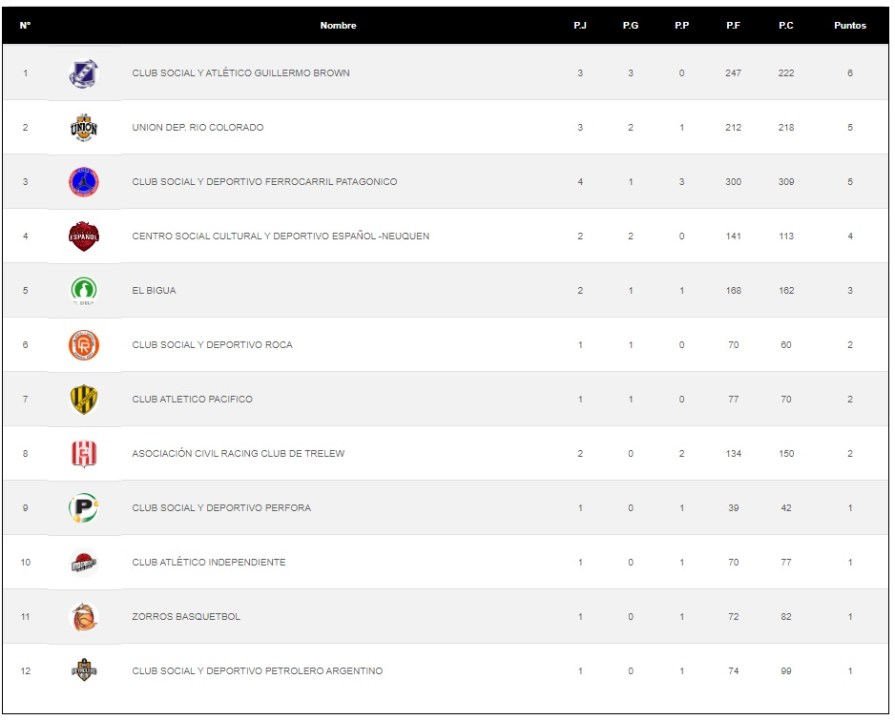Click the Puntos column header
The height and width of the screenshot is (720, 895).
(x=849, y=26)
